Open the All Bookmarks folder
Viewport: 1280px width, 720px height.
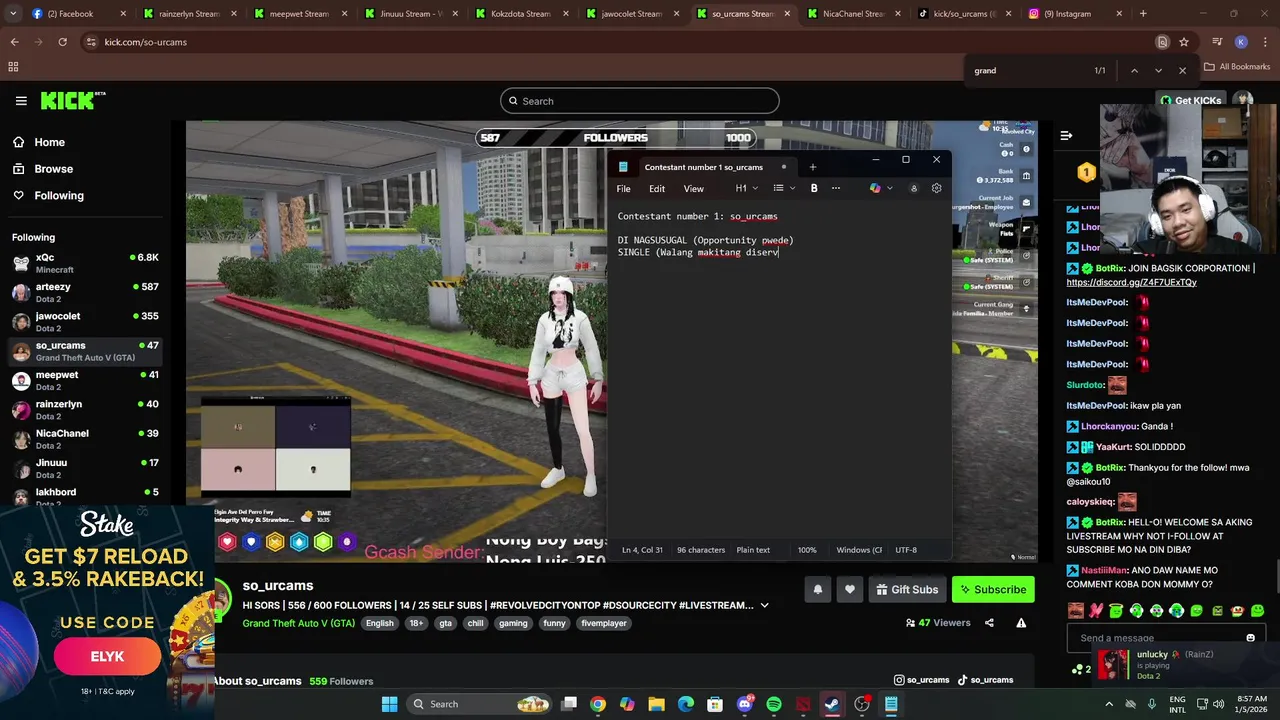click(1237, 67)
